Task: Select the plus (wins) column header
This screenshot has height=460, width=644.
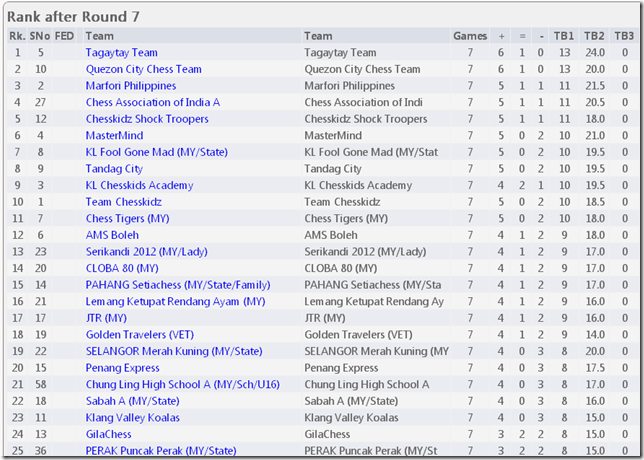Action: (501, 36)
